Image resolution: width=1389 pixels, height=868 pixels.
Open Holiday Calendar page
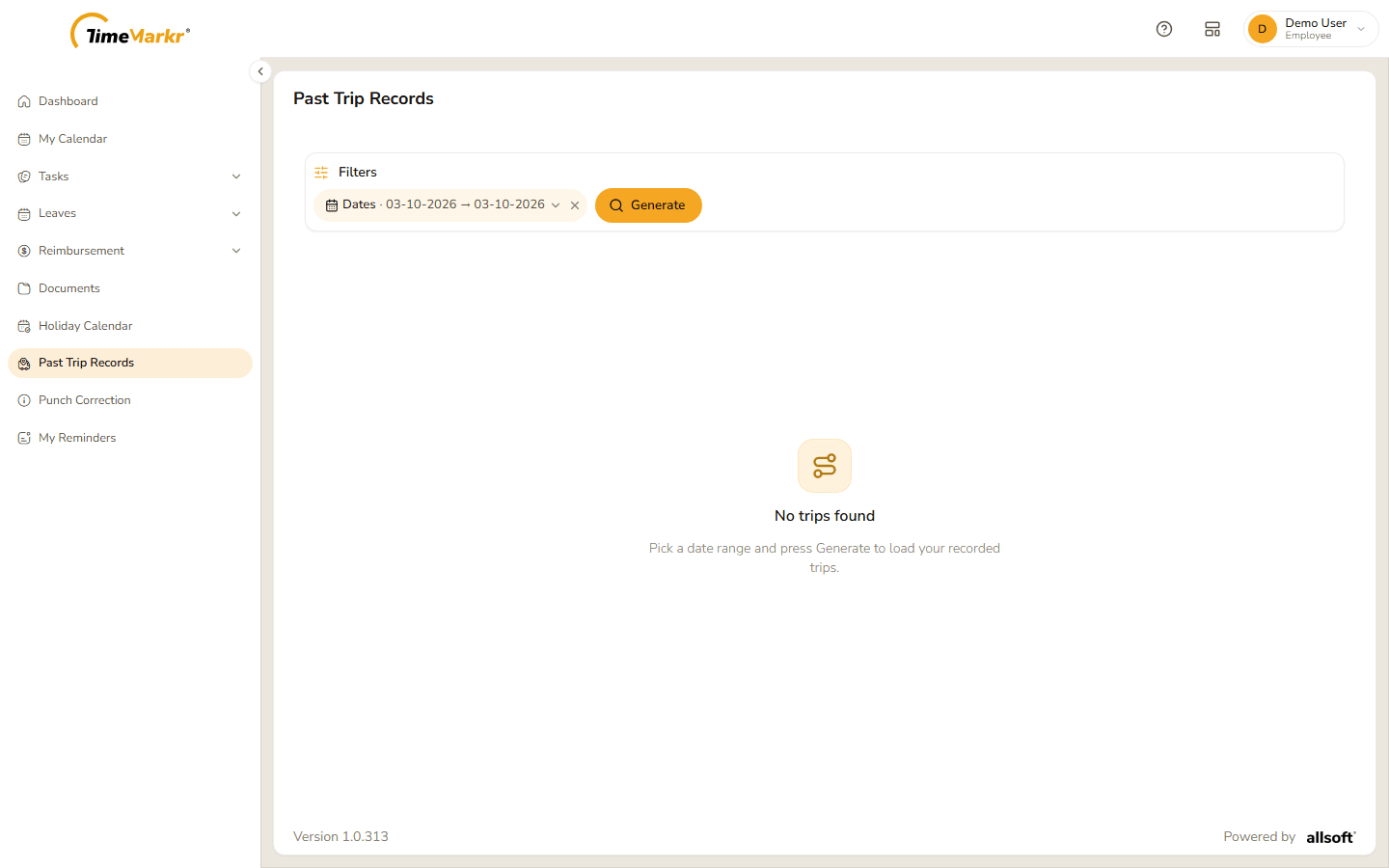coord(130,326)
